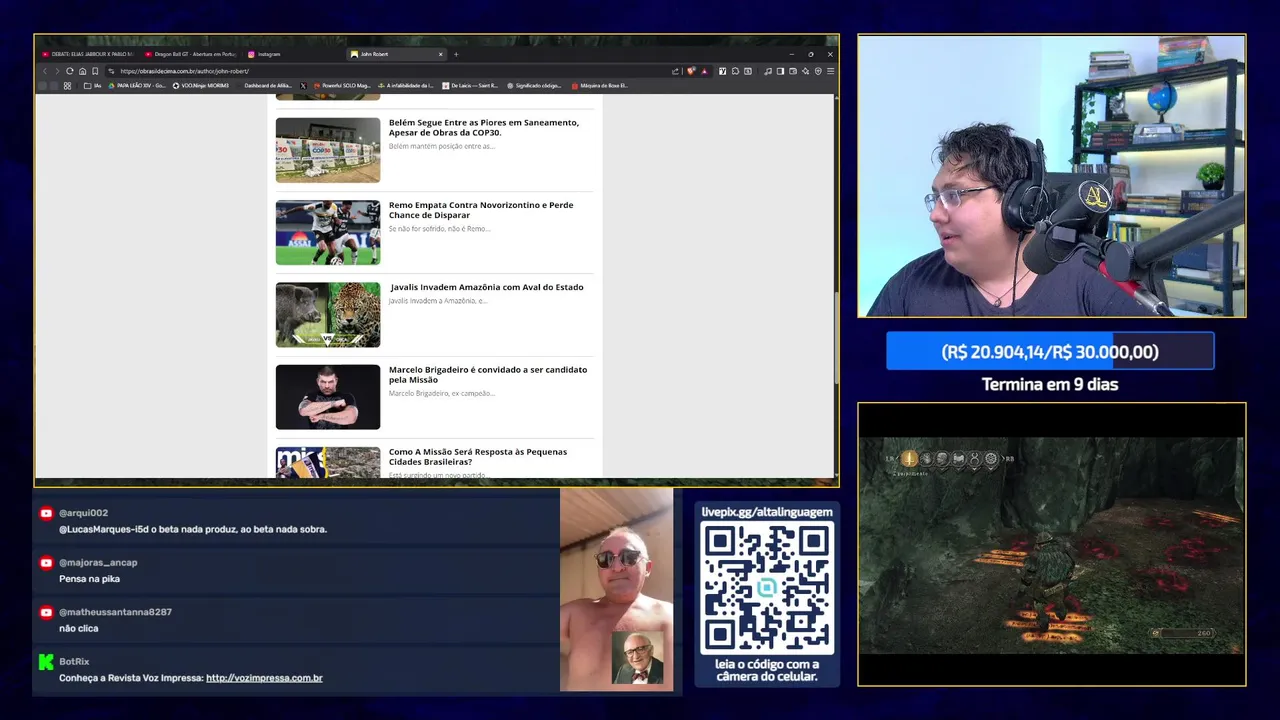Open the PAPA LEÃO XIV bookmark
Viewport: 1280px width, 720px height.
point(137,86)
